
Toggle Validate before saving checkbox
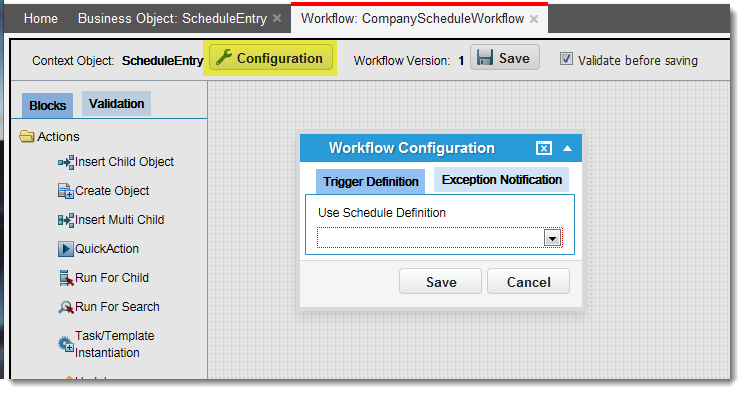[566, 58]
